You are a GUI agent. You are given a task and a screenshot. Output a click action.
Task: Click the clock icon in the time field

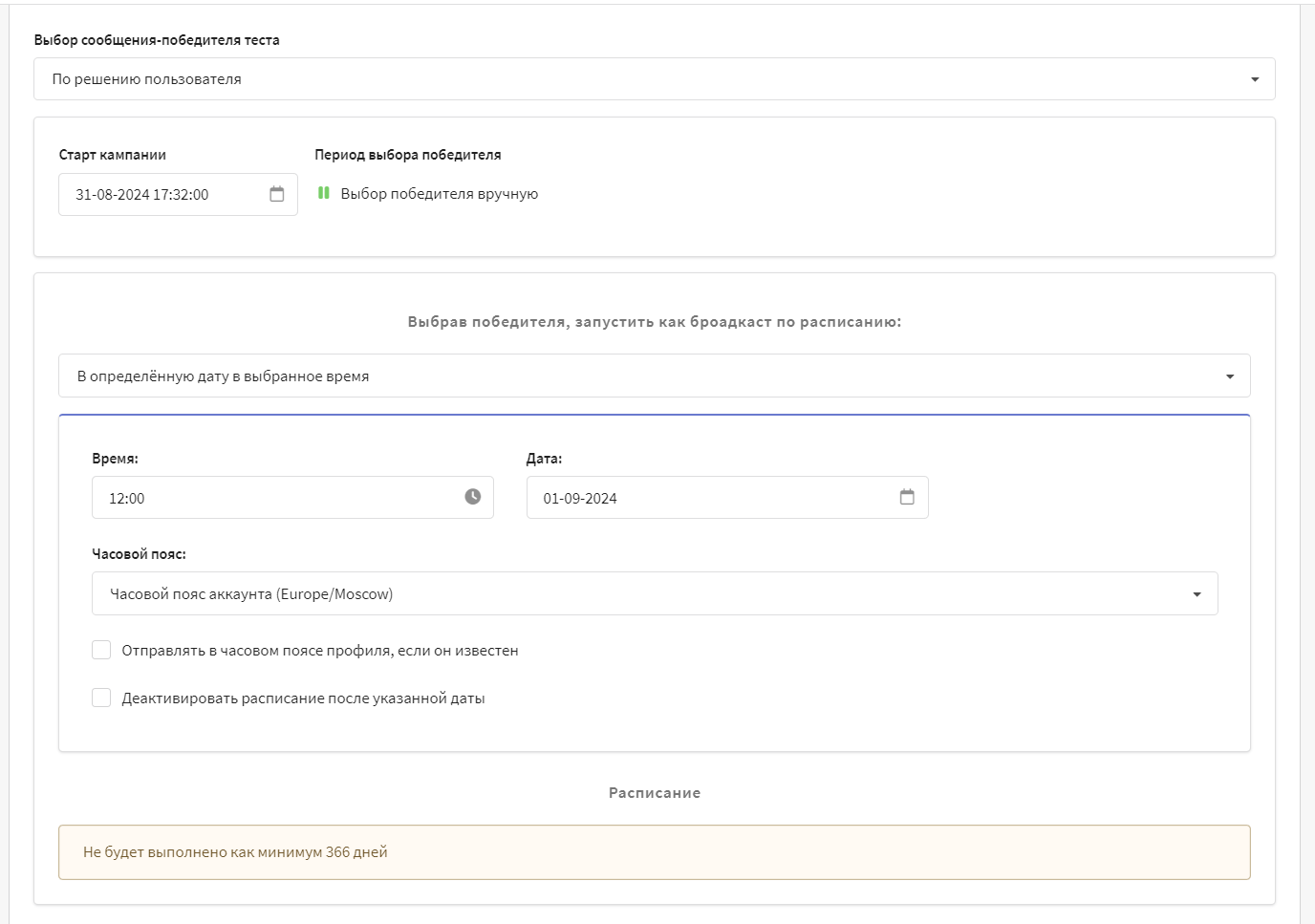pyautogui.click(x=473, y=497)
